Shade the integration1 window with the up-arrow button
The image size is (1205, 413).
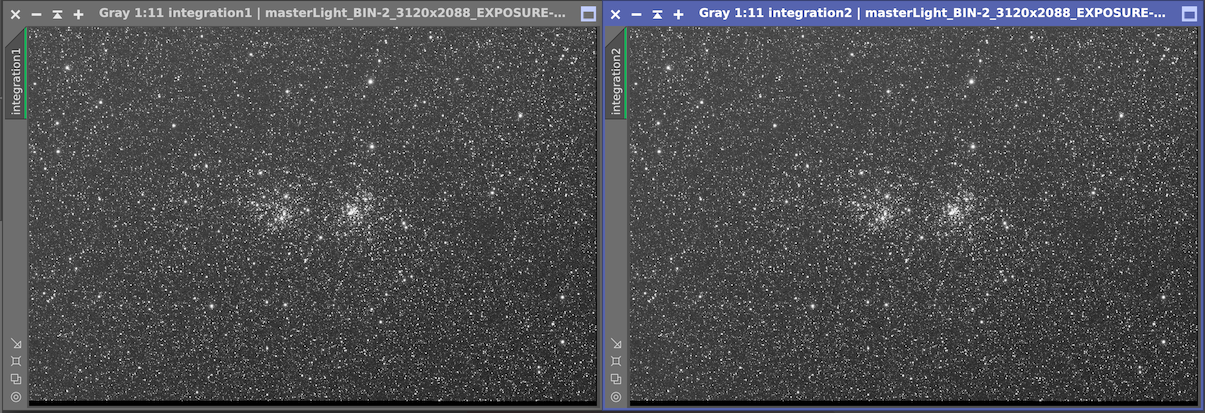[x=57, y=14]
